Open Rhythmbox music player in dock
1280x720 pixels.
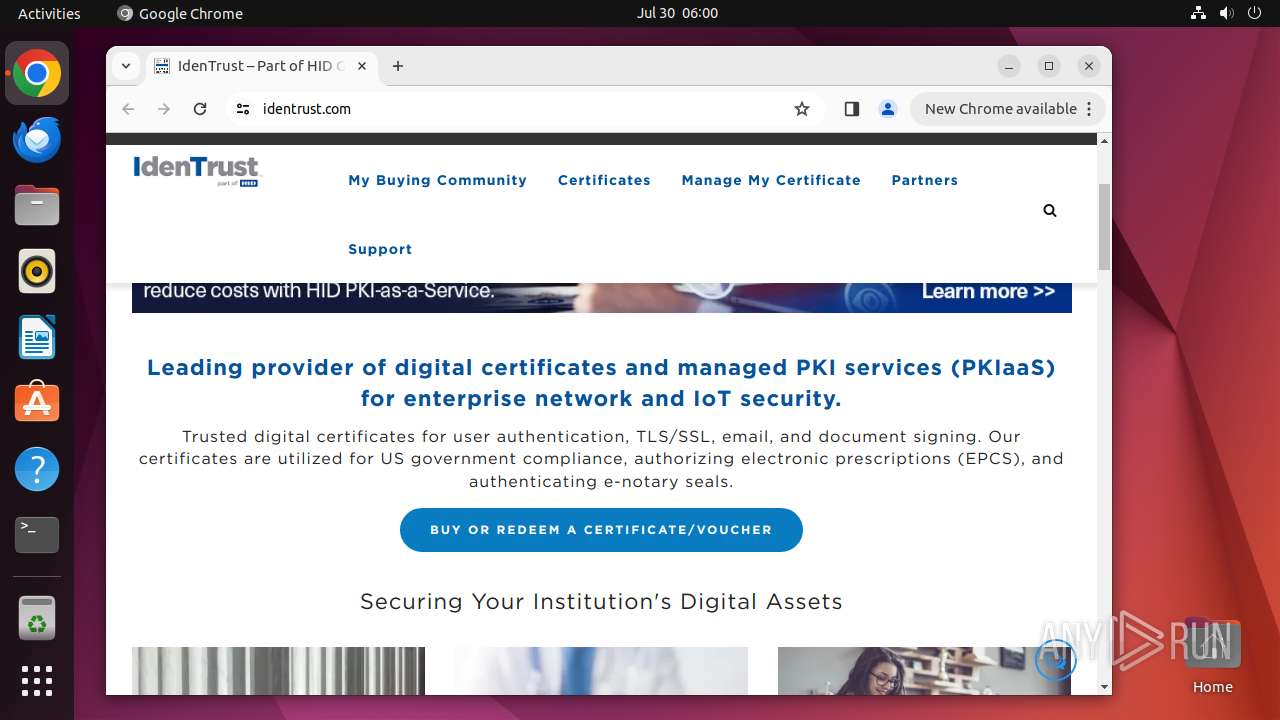point(37,272)
